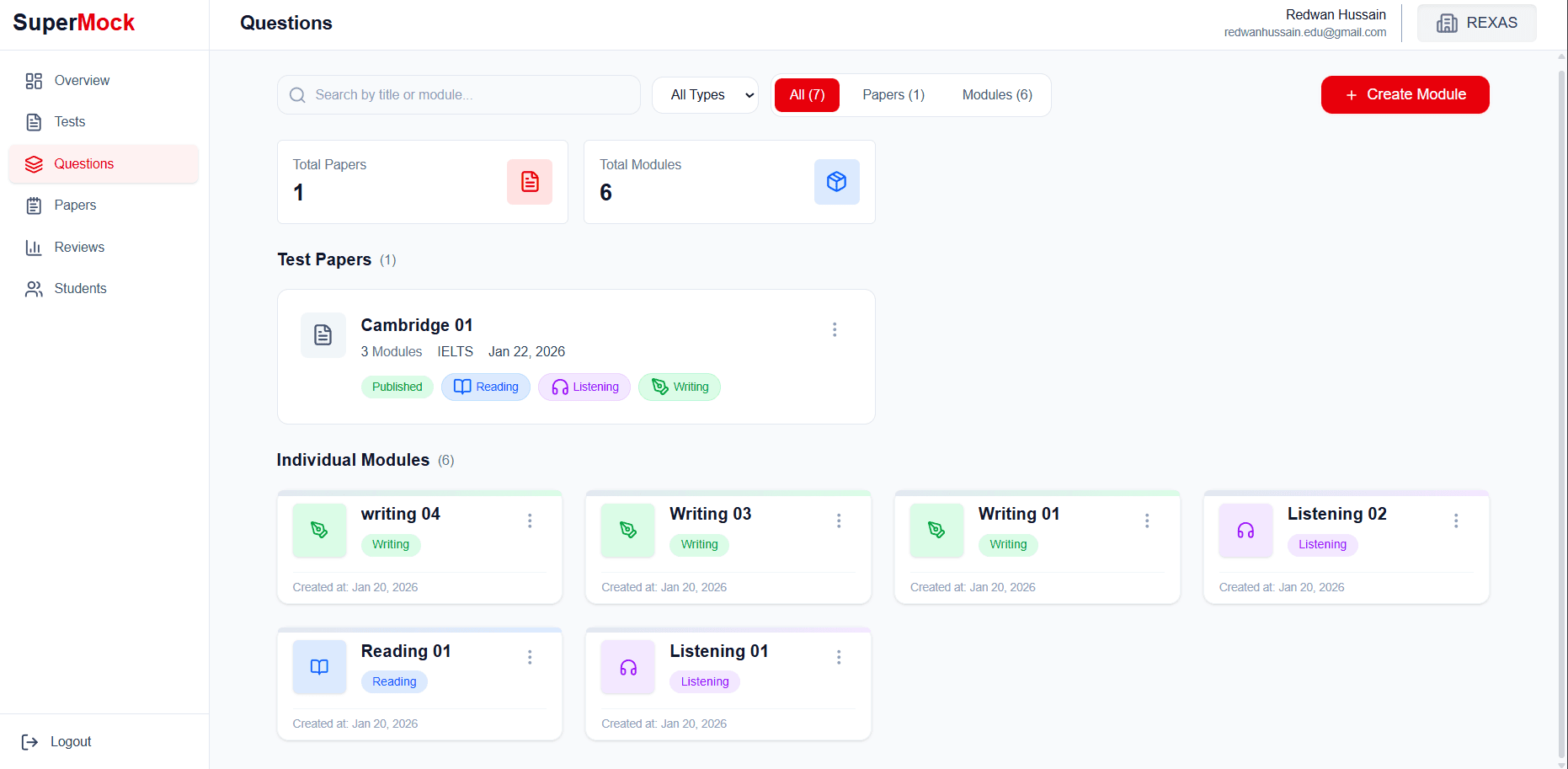Click the search by title input field
Image resolution: width=1568 pixels, height=769 pixels.
459,94
